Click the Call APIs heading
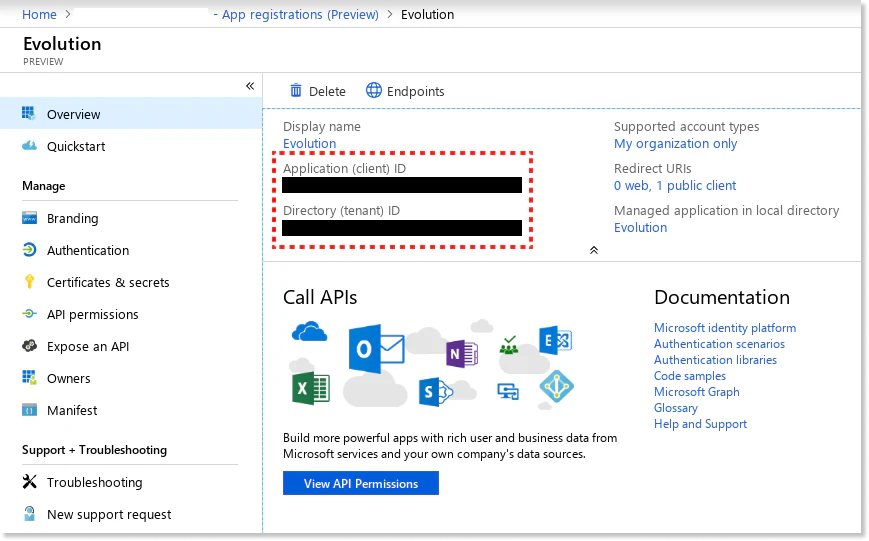 (x=320, y=297)
